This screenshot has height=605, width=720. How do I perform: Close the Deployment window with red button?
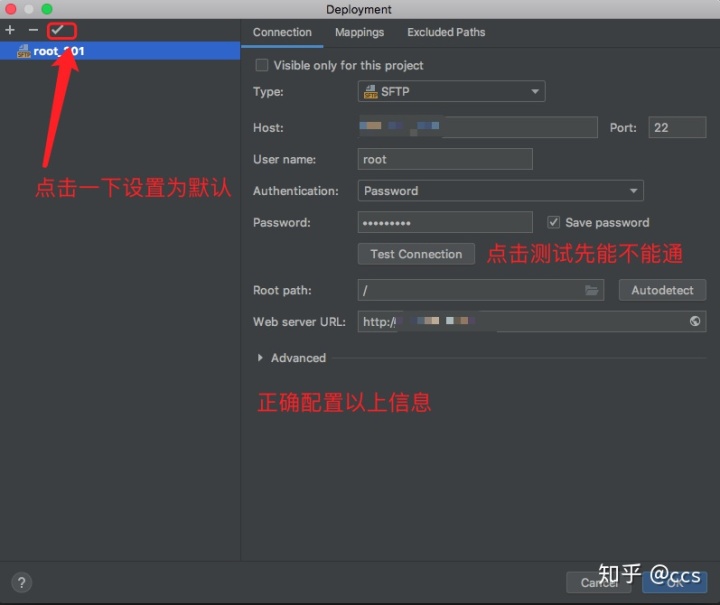[11, 9]
